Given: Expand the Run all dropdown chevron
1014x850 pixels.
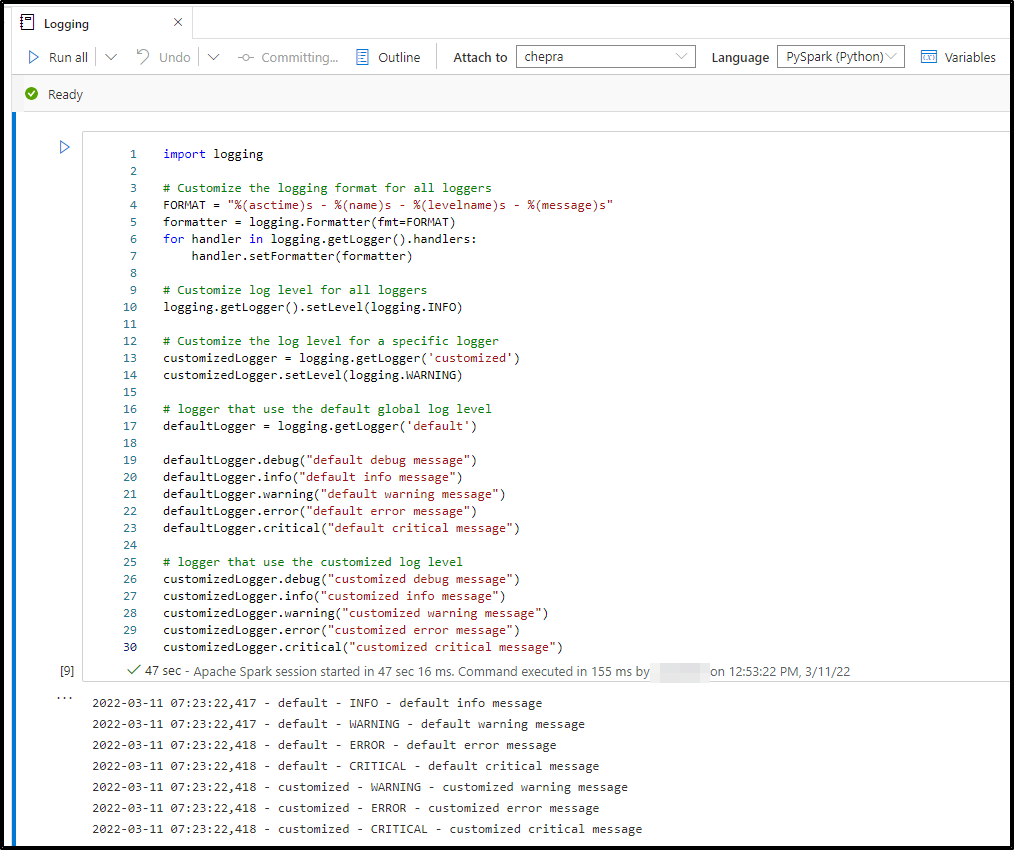Looking at the screenshot, I should click(111, 57).
